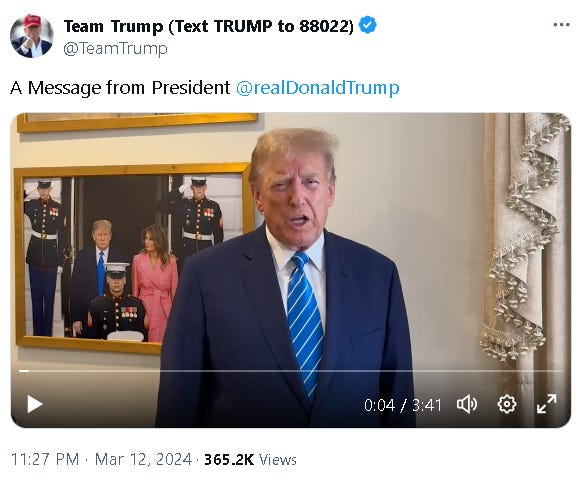Image resolution: width=586 pixels, height=481 pixels.
Task: Click the played portion of progress bar
Action: click(x=24, y=371)
